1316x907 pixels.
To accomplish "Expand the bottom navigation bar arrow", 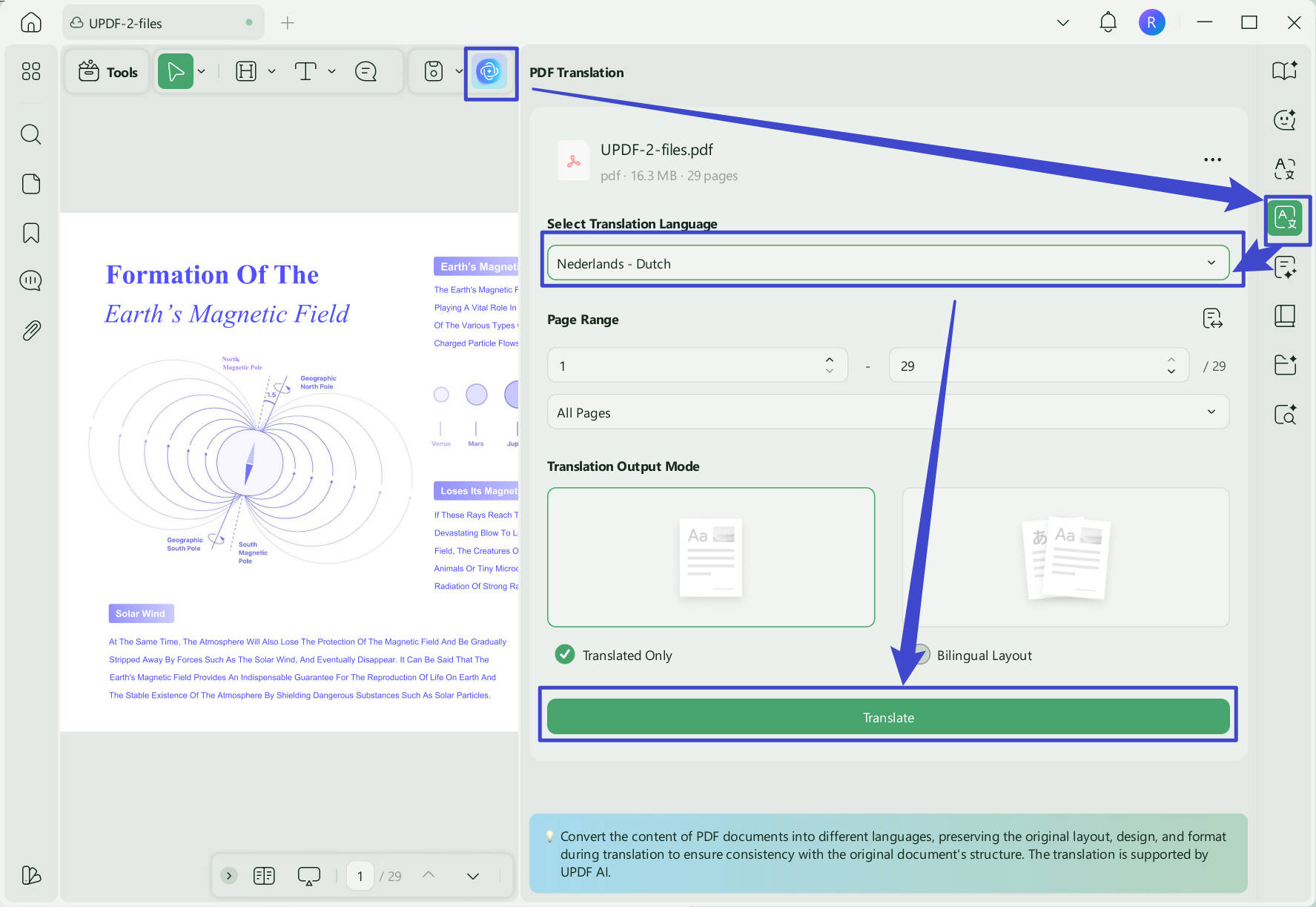I will click(229, 876).
